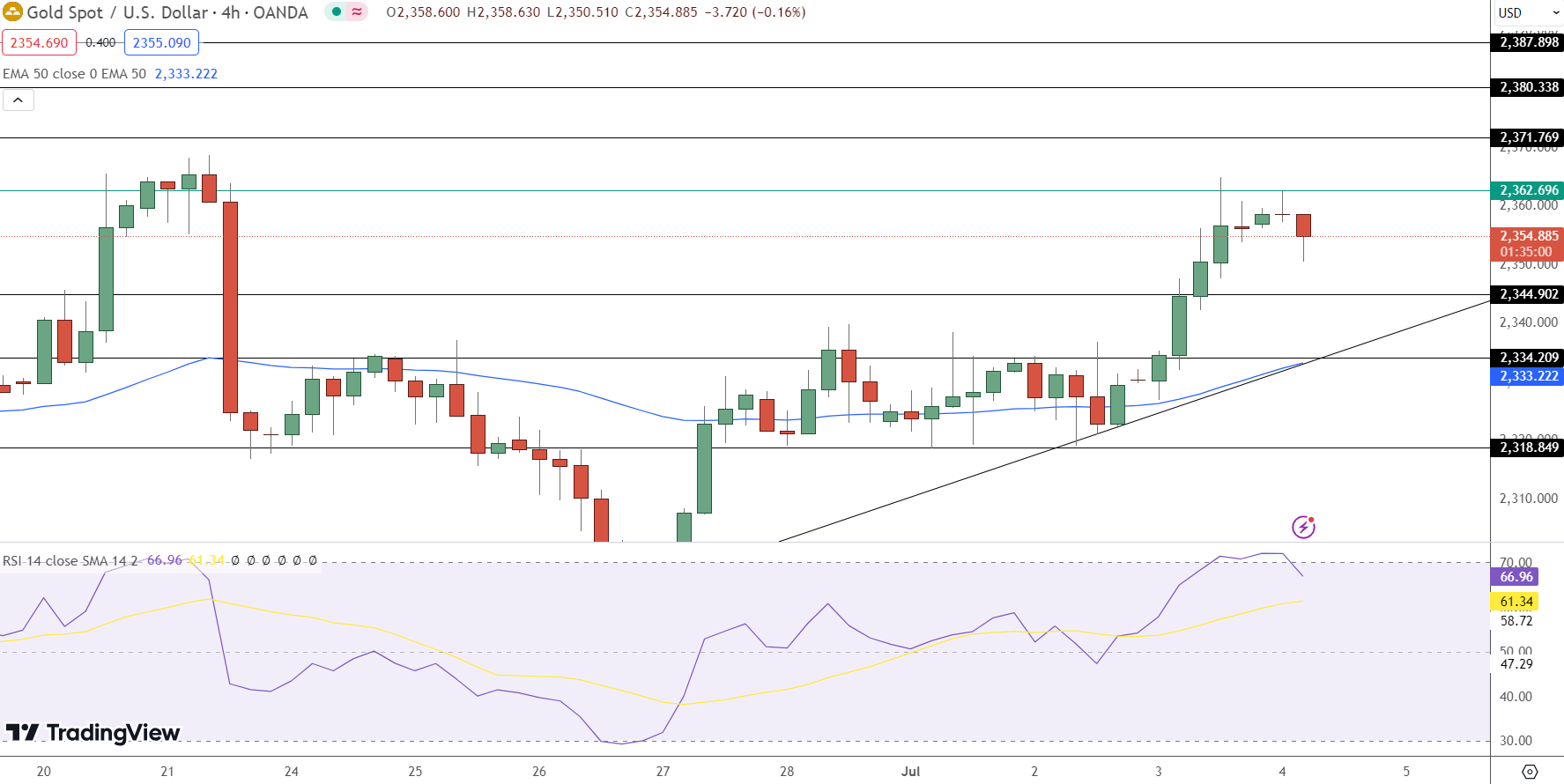Click the yellow SMA value 61.34 axis label
The image size is (1564, 784).
click(x=1516, y=602)
